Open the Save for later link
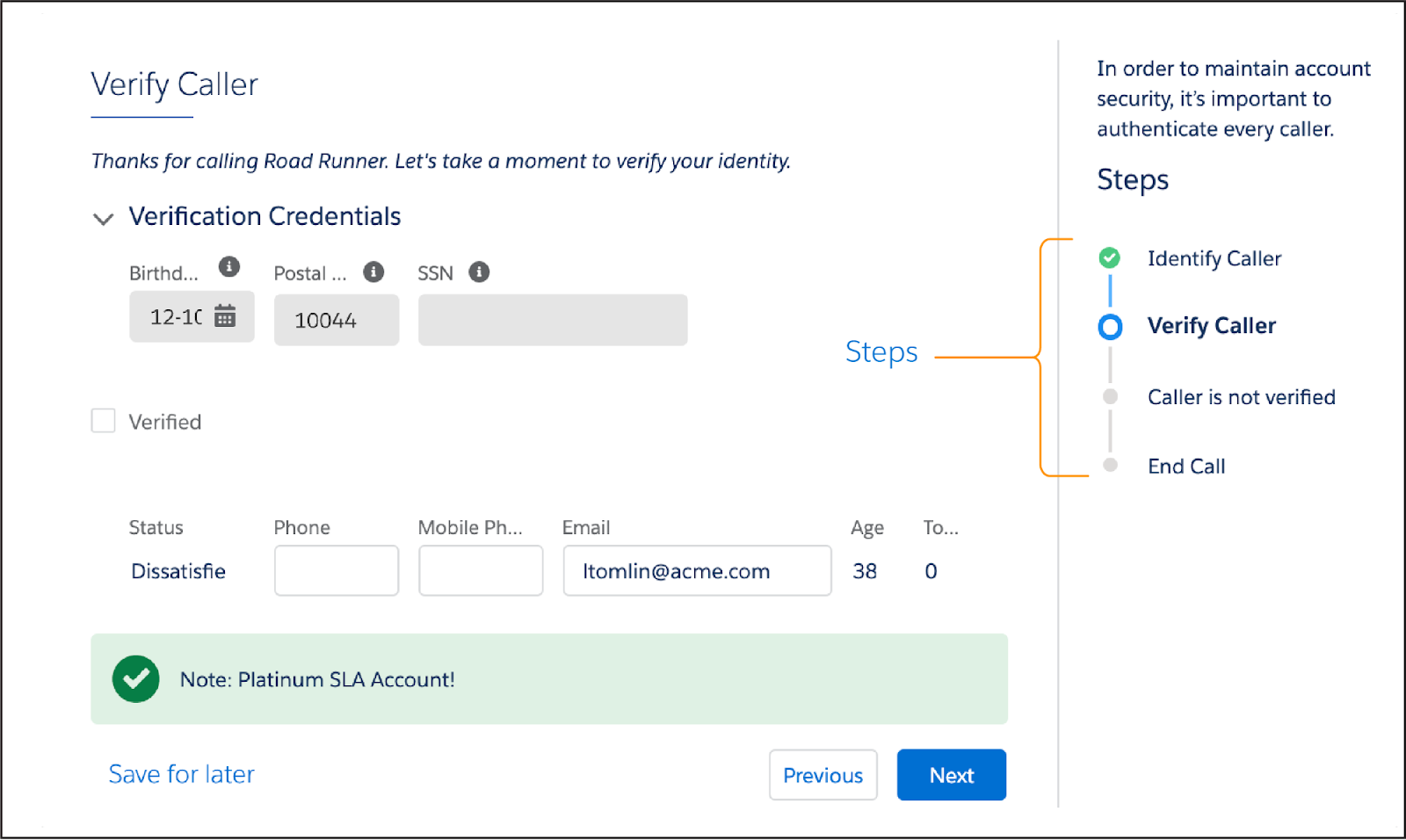This screenshot has width=1406, height=840. coord(181,773)
